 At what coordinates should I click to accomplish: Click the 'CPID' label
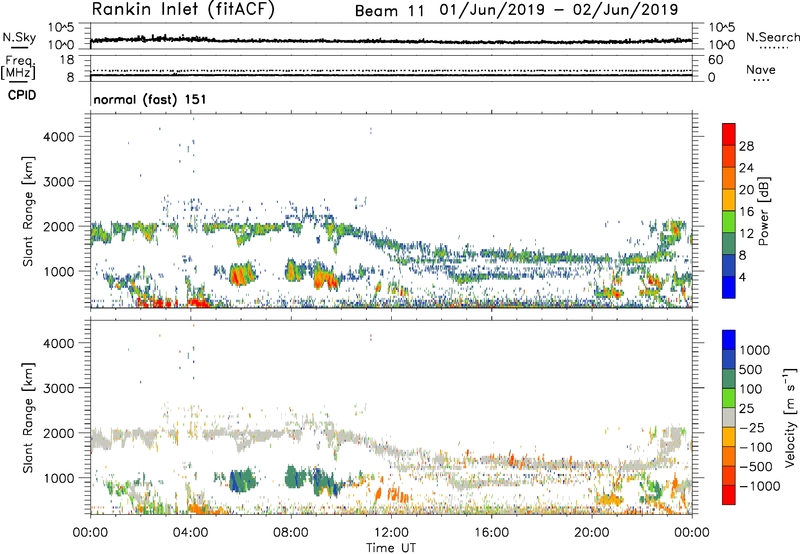22,95
